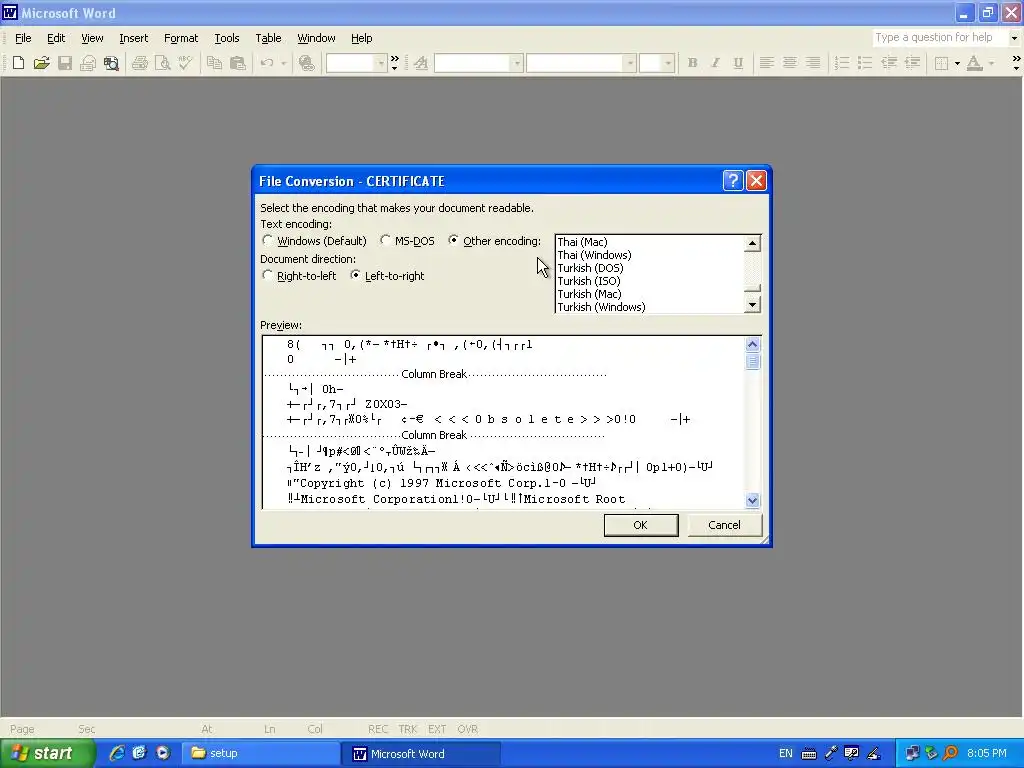The width and height of the screenshot is (1024, 768).
Task: Click the Bulleted list icon
Action: [x=865, y=63]
